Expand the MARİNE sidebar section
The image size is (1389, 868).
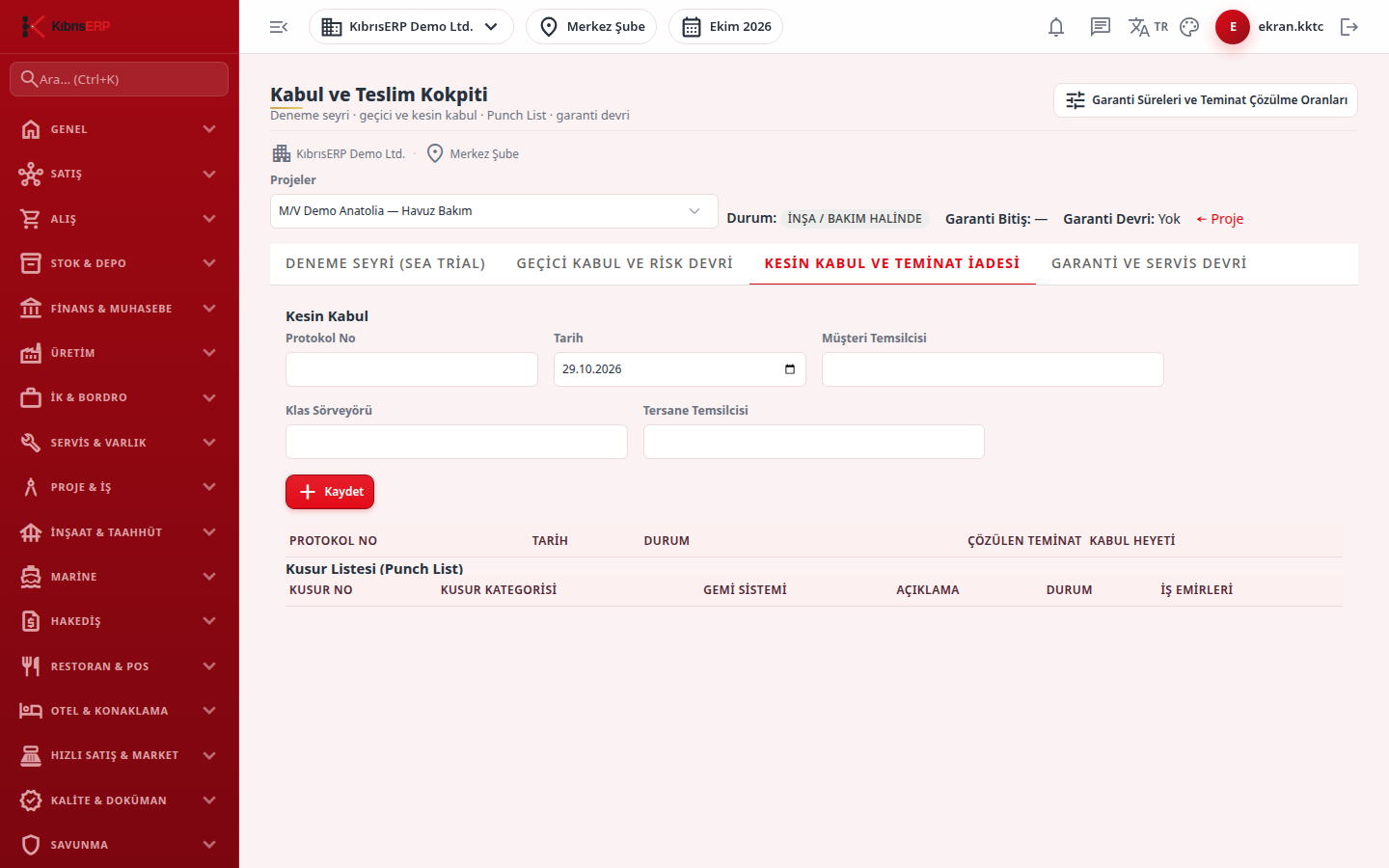(119, 577)
